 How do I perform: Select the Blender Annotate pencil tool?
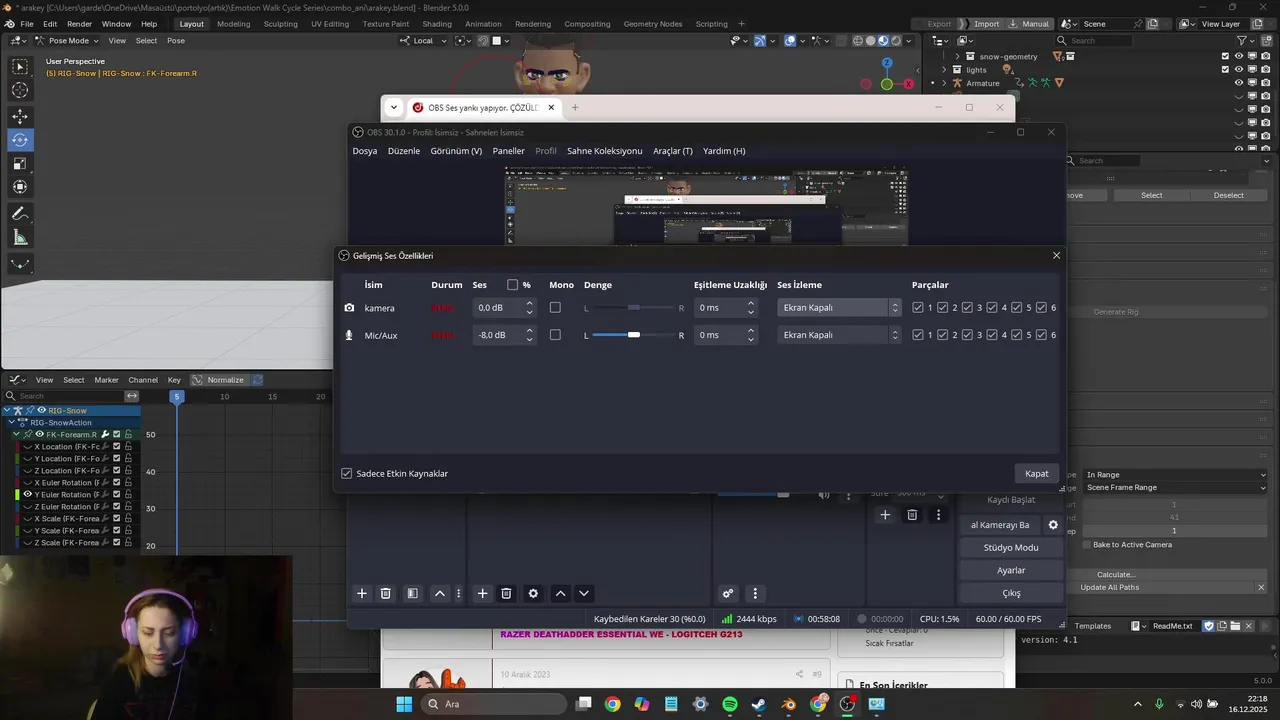[x=20, y=214]
